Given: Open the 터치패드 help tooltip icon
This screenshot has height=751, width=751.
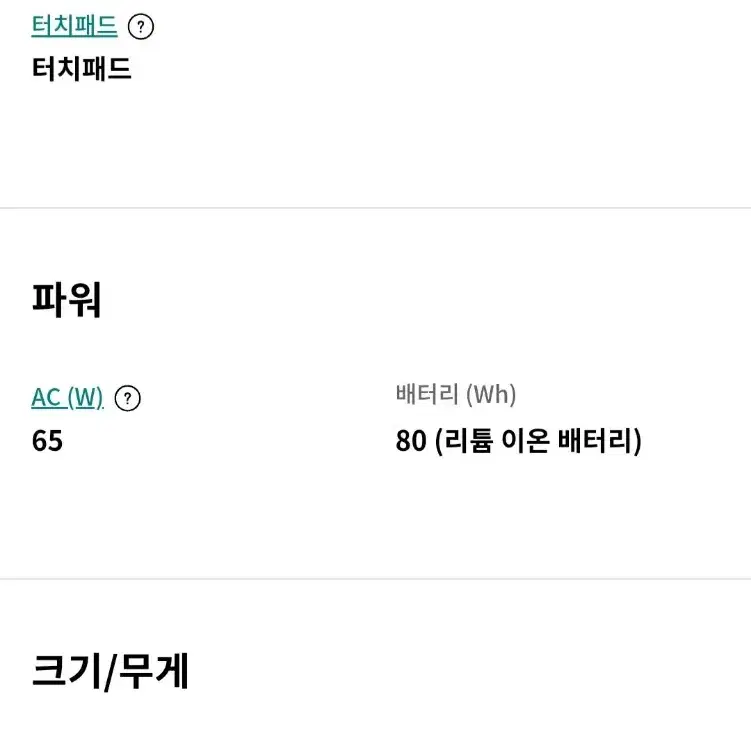Looking at the screenshot, I should pyautogui.click(x=141, y=26).
